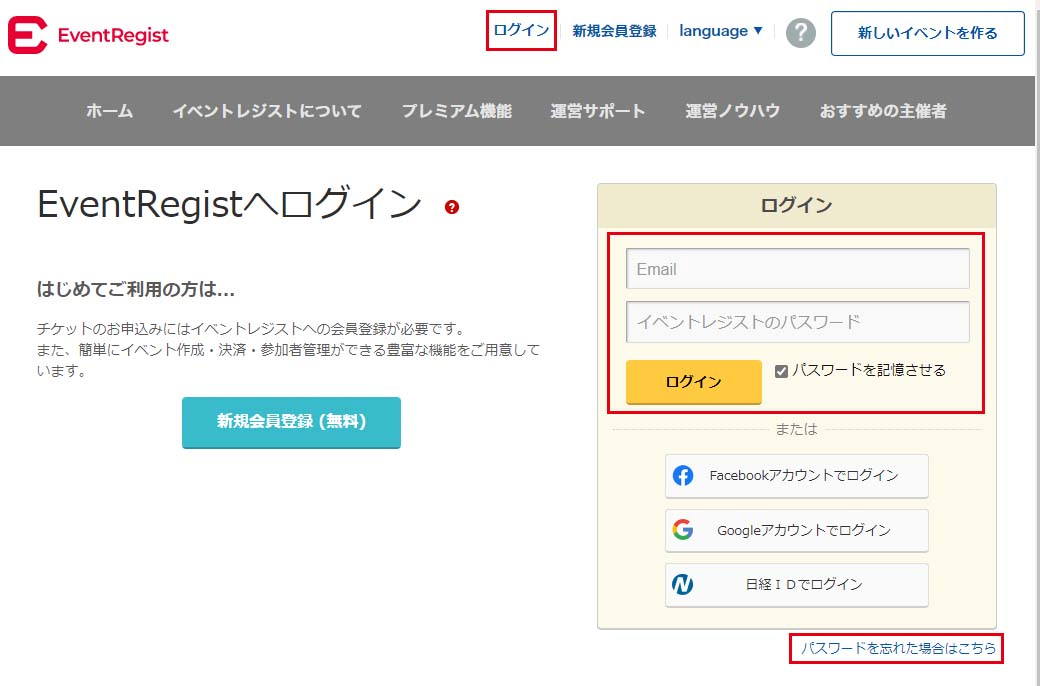Click the EventRegist logo
This screenshot has height=686, width=1040.
88,34
